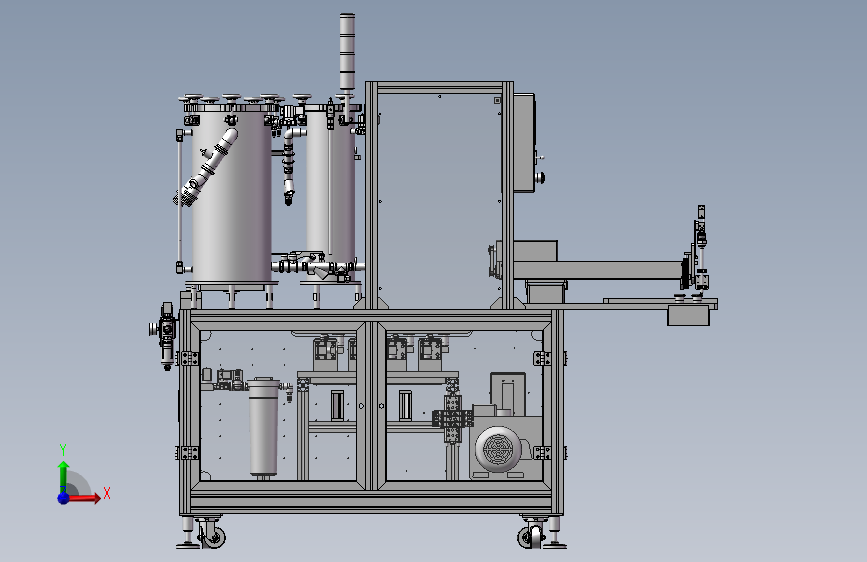Select the right caster wheel

coord(530,535)
